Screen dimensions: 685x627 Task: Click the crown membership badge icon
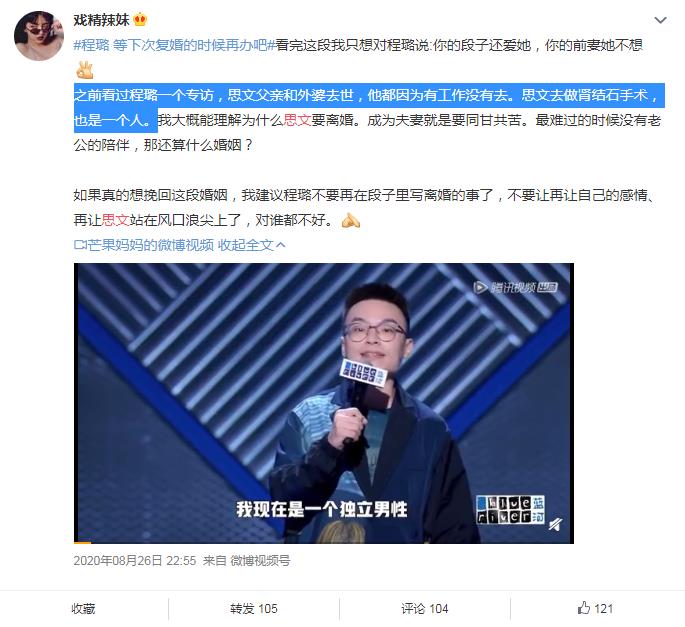coord(140,20)
